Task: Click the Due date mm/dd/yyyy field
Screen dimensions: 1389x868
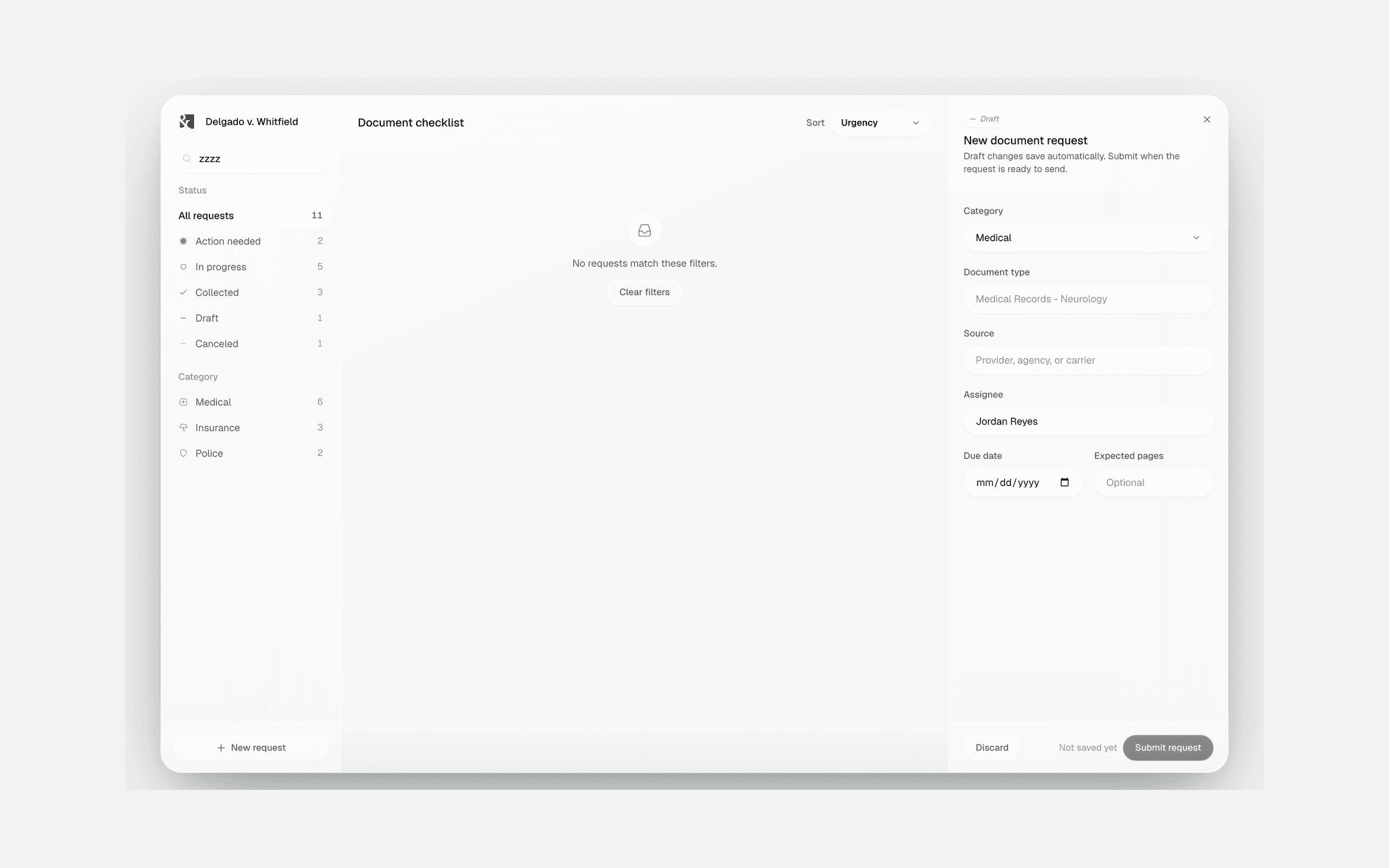Action: click(x=1023, y=483)
